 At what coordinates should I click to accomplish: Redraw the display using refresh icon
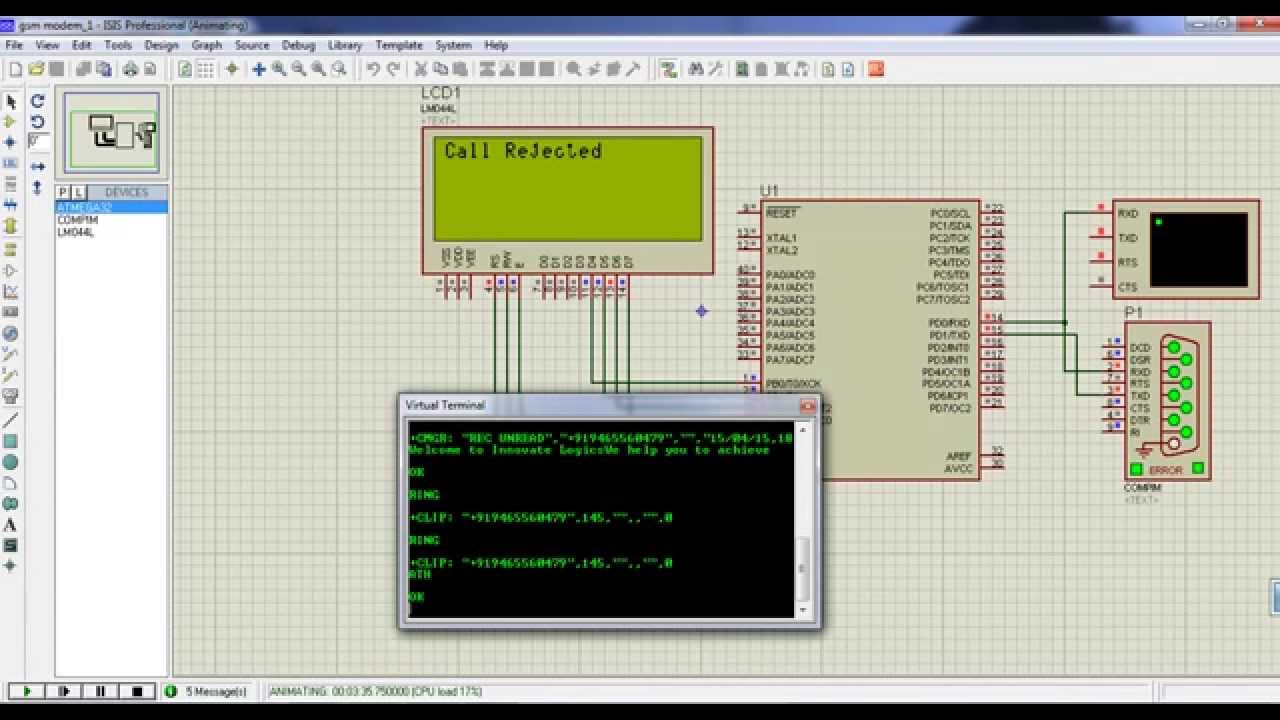[x=185, y=69]
